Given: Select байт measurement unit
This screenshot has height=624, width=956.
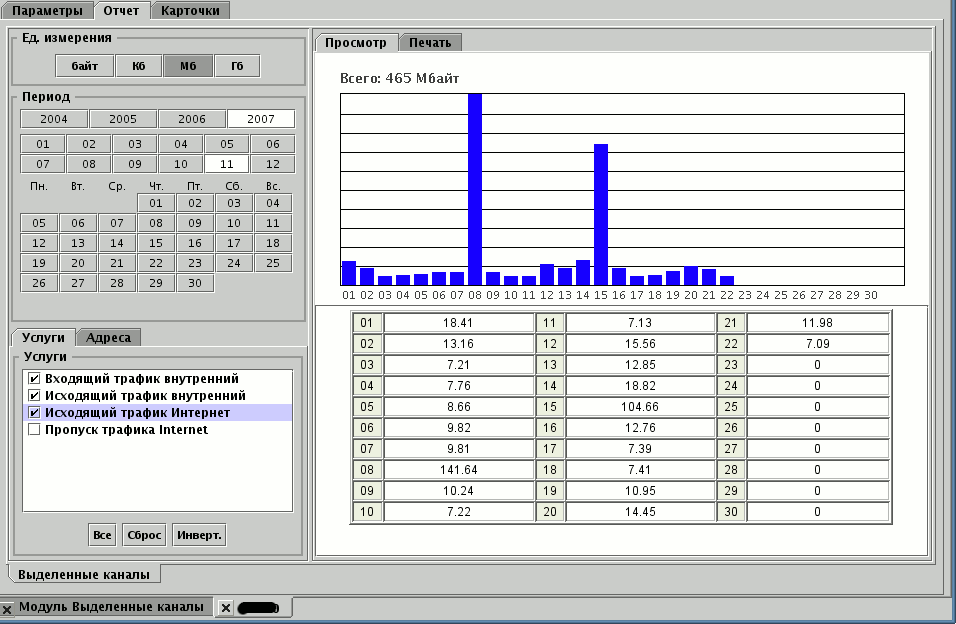Looking at the screenshot, I should click(84, 67).
